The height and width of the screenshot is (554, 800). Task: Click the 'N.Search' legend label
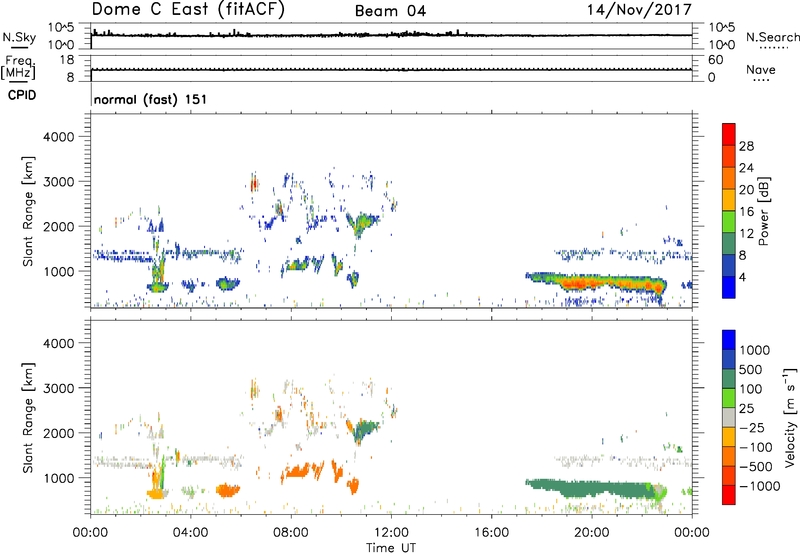point(772,37)
